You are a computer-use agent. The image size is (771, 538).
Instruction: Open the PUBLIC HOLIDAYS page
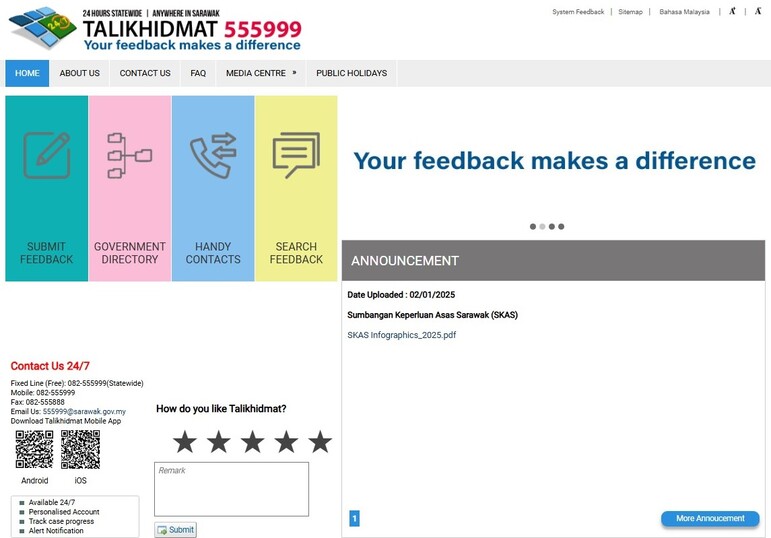352,73
